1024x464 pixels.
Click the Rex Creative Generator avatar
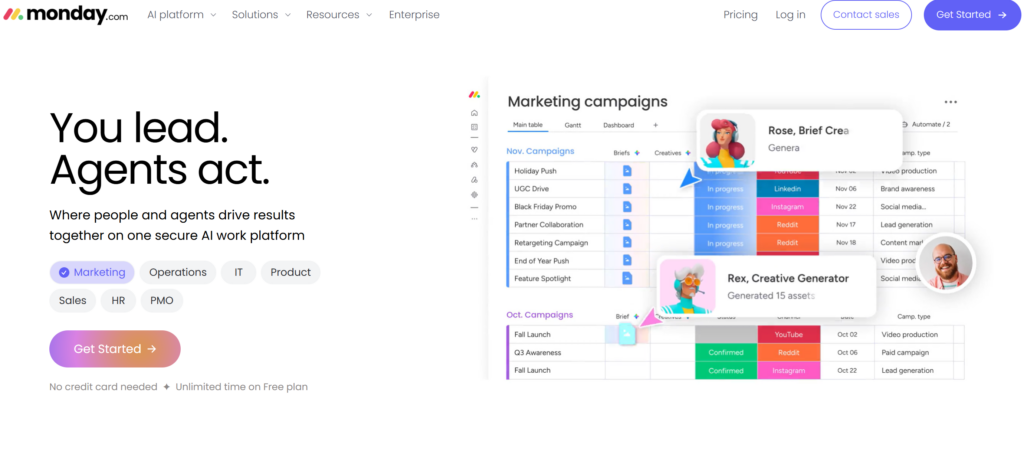tap(688, 286)
